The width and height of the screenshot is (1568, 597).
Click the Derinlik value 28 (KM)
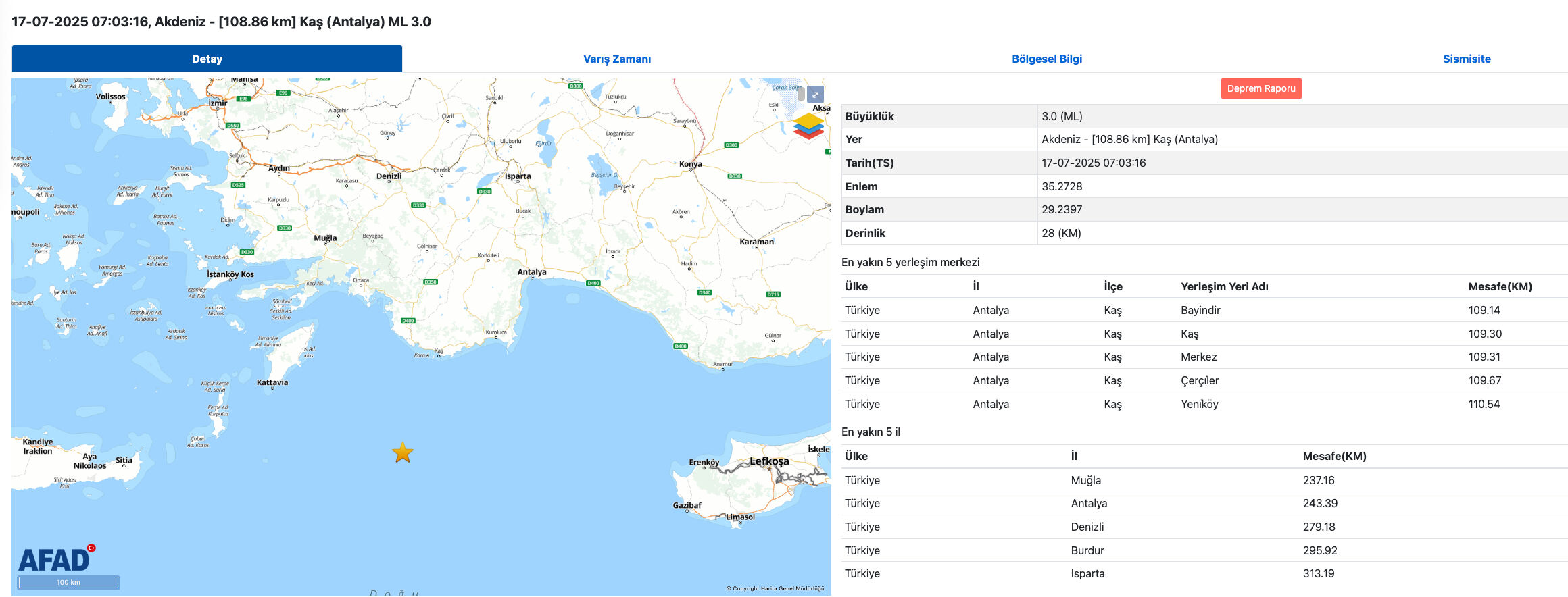point(1061,233)
